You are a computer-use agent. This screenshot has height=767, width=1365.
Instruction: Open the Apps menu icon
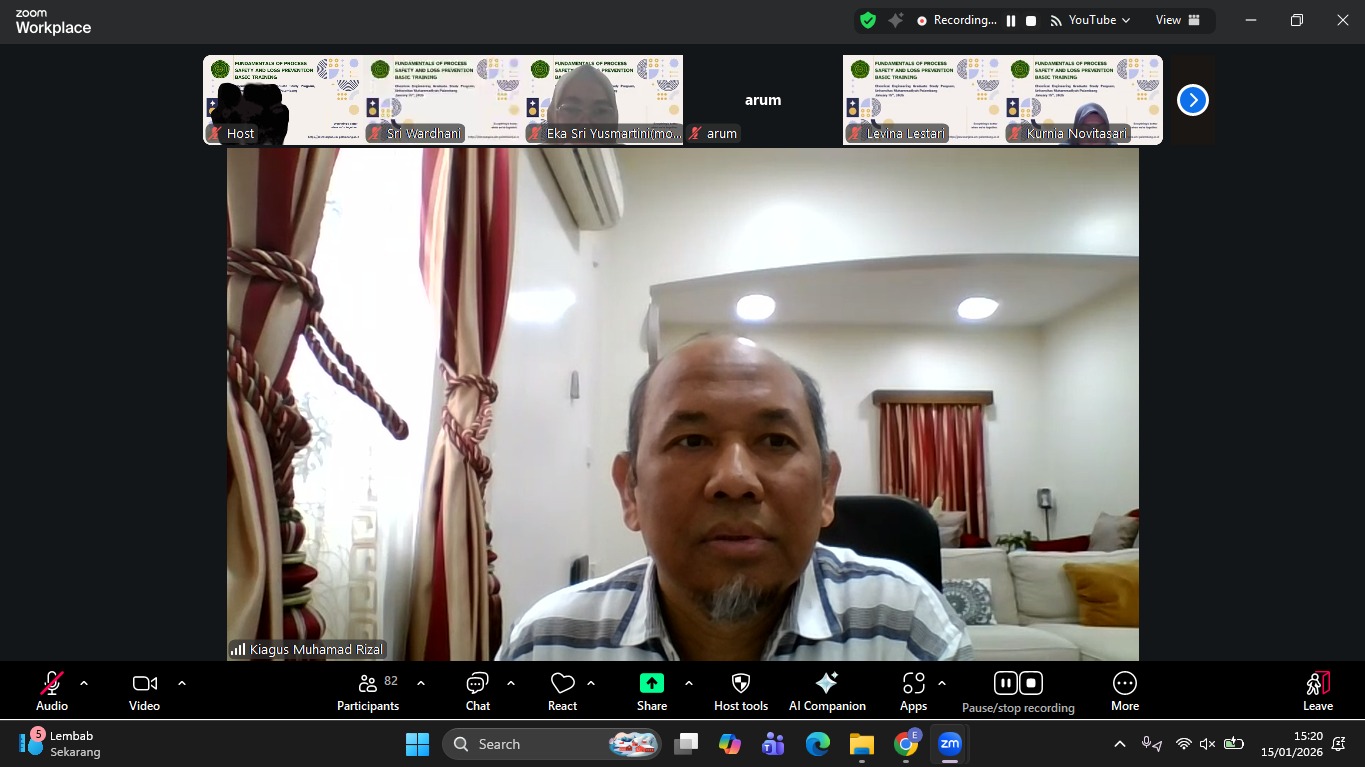tap(913, 690)
